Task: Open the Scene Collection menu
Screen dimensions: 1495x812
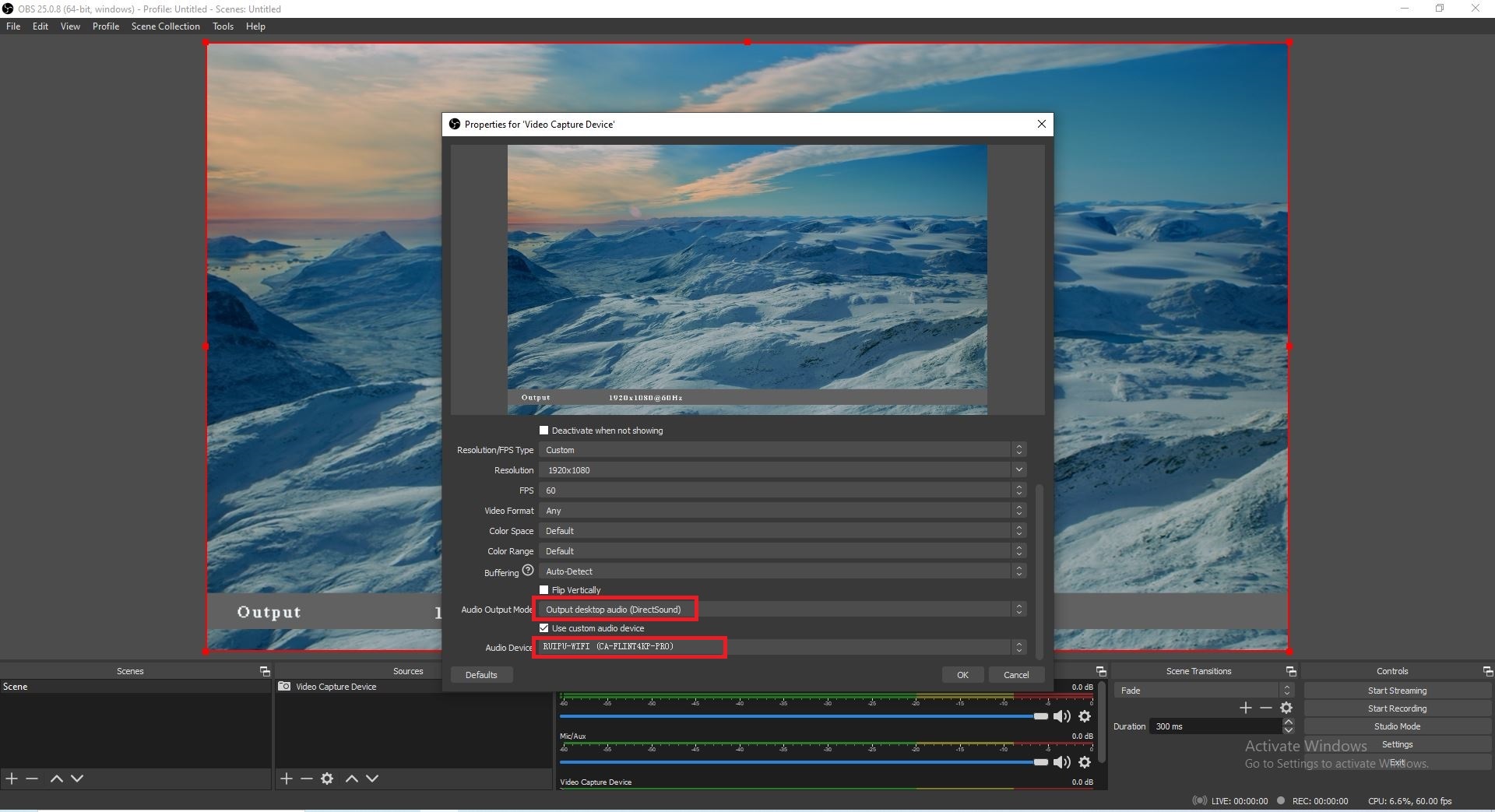Action: pos(166,26)
